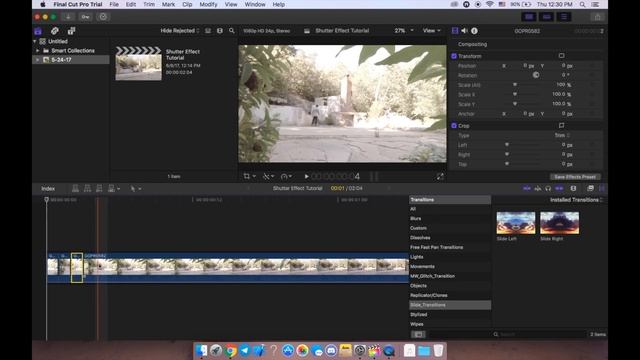Image resolution: width=640 pixels, height=360 pixels.
Task: Expand the Smart Collections folder
Action: (x=38, y=51)
